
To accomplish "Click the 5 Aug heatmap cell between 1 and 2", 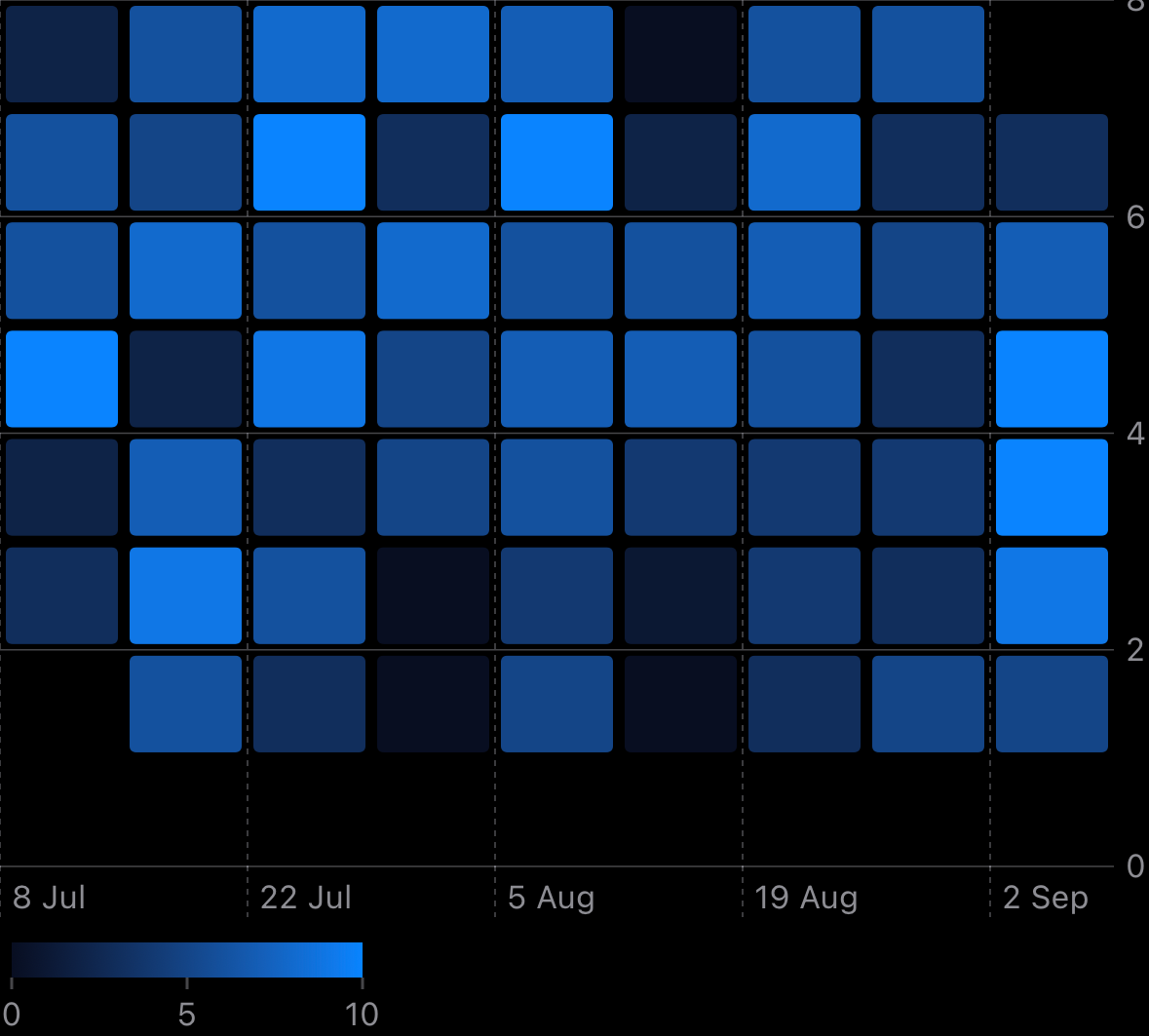I will (556, 704).
